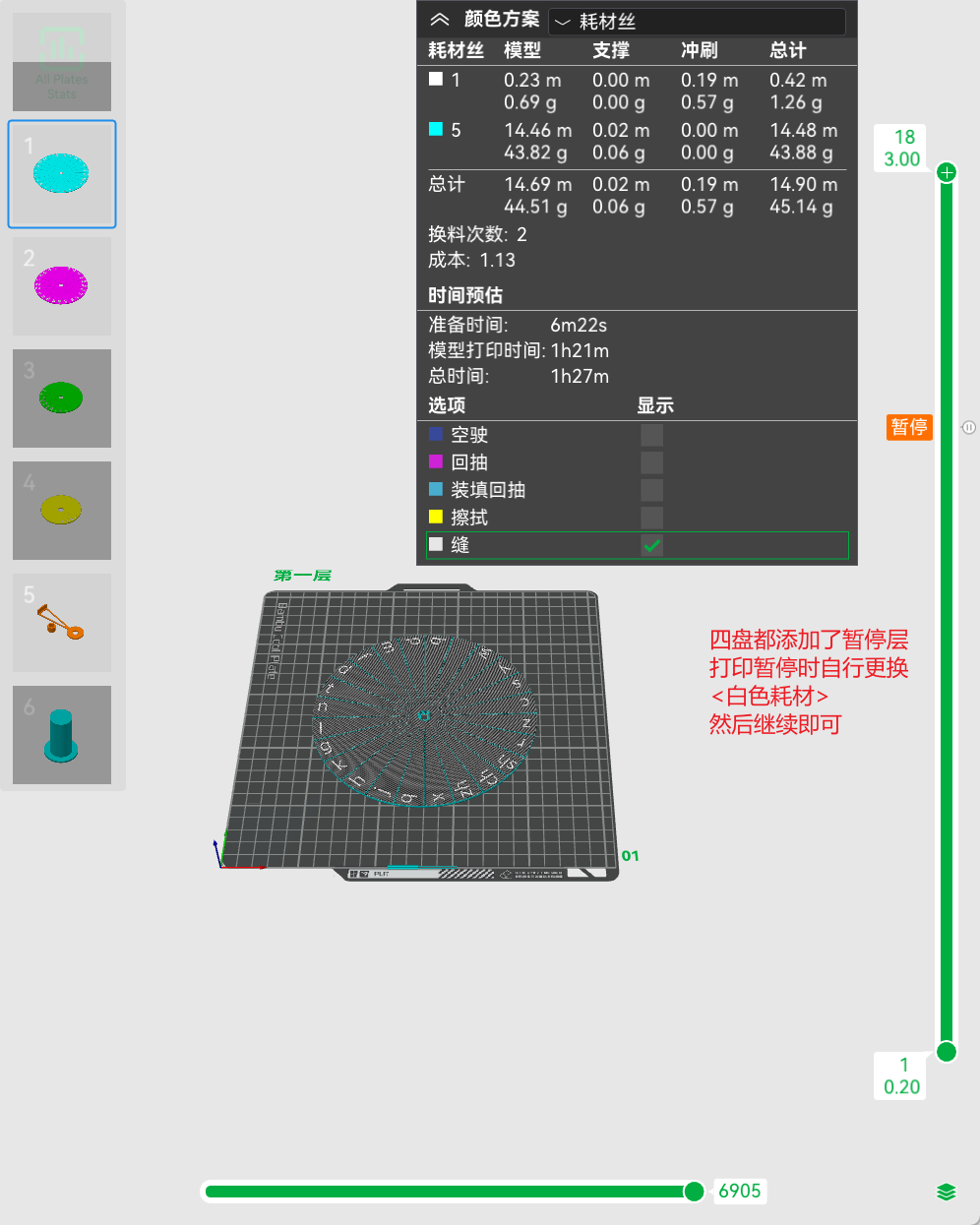Click the 支撑 column header

[610, 51]
